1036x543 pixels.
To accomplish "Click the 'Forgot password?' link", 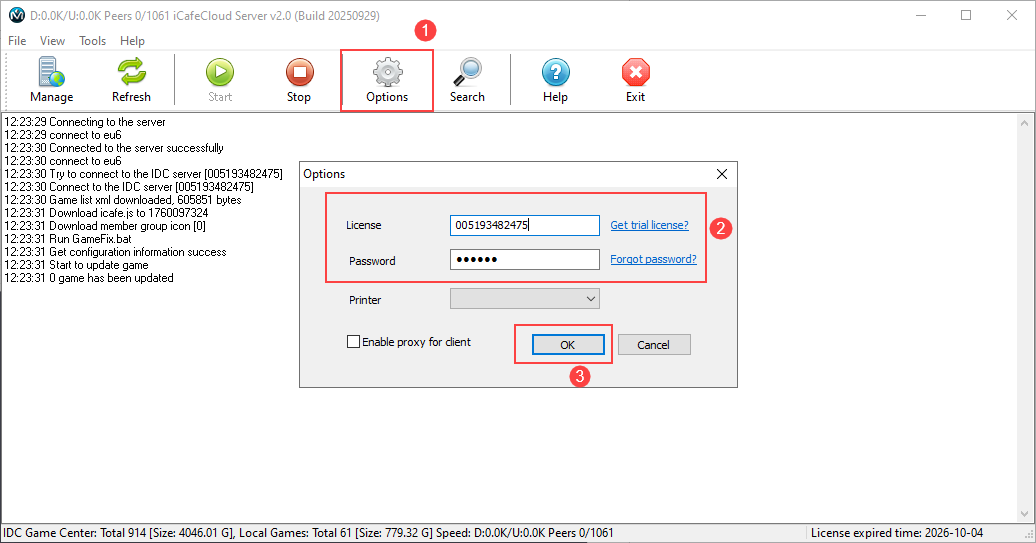I will click(653, 260).
